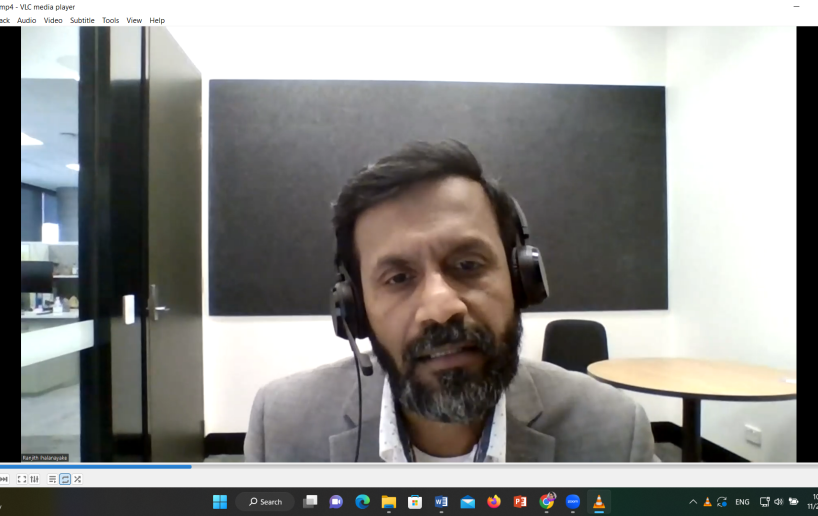
Task: Open the Video menu
Action: [x=53, y=20]
